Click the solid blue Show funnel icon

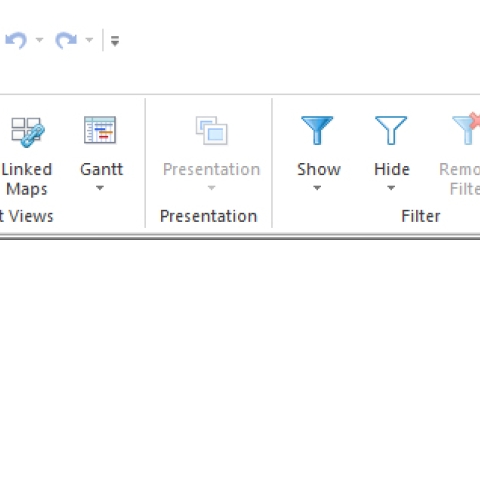coord(317,130)
